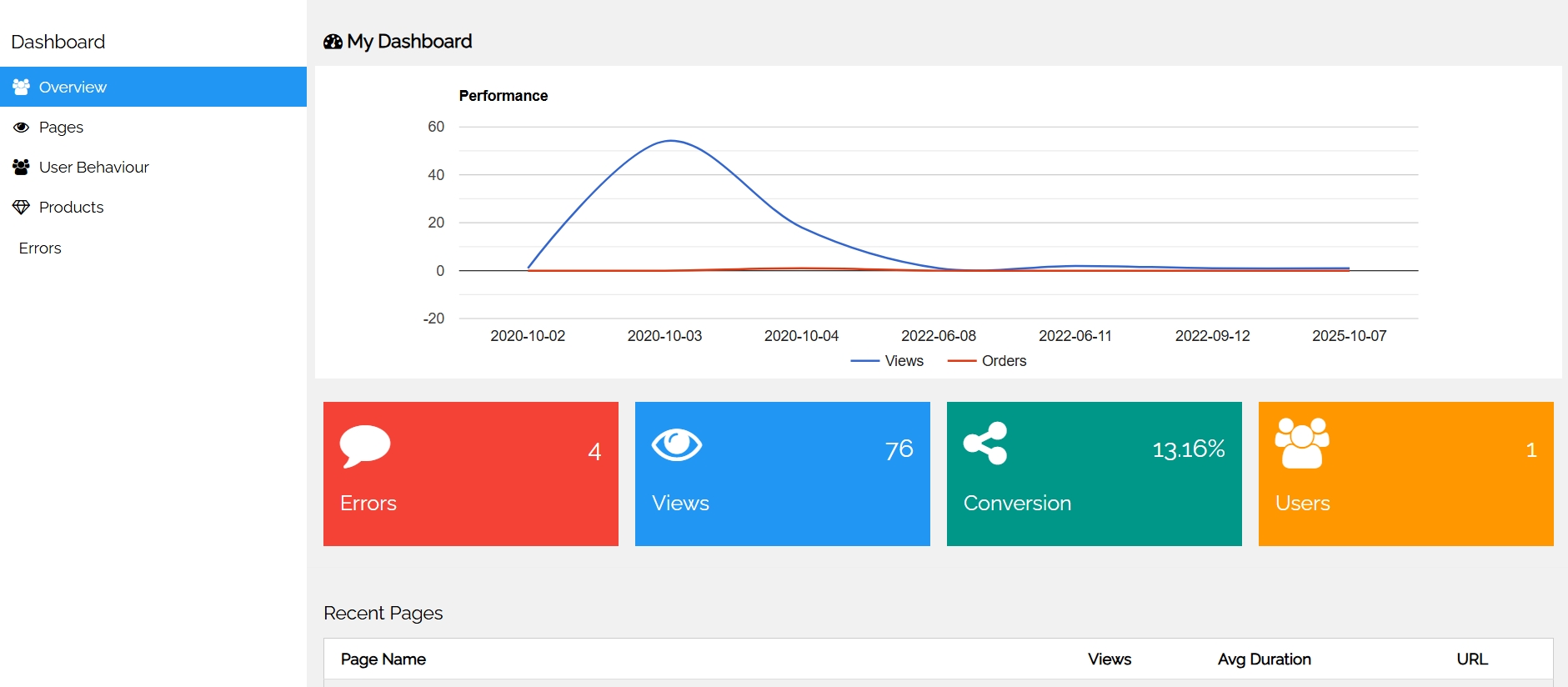
Task: Click the 2022-06-08 axis date label
Action: tap(939, 336)
